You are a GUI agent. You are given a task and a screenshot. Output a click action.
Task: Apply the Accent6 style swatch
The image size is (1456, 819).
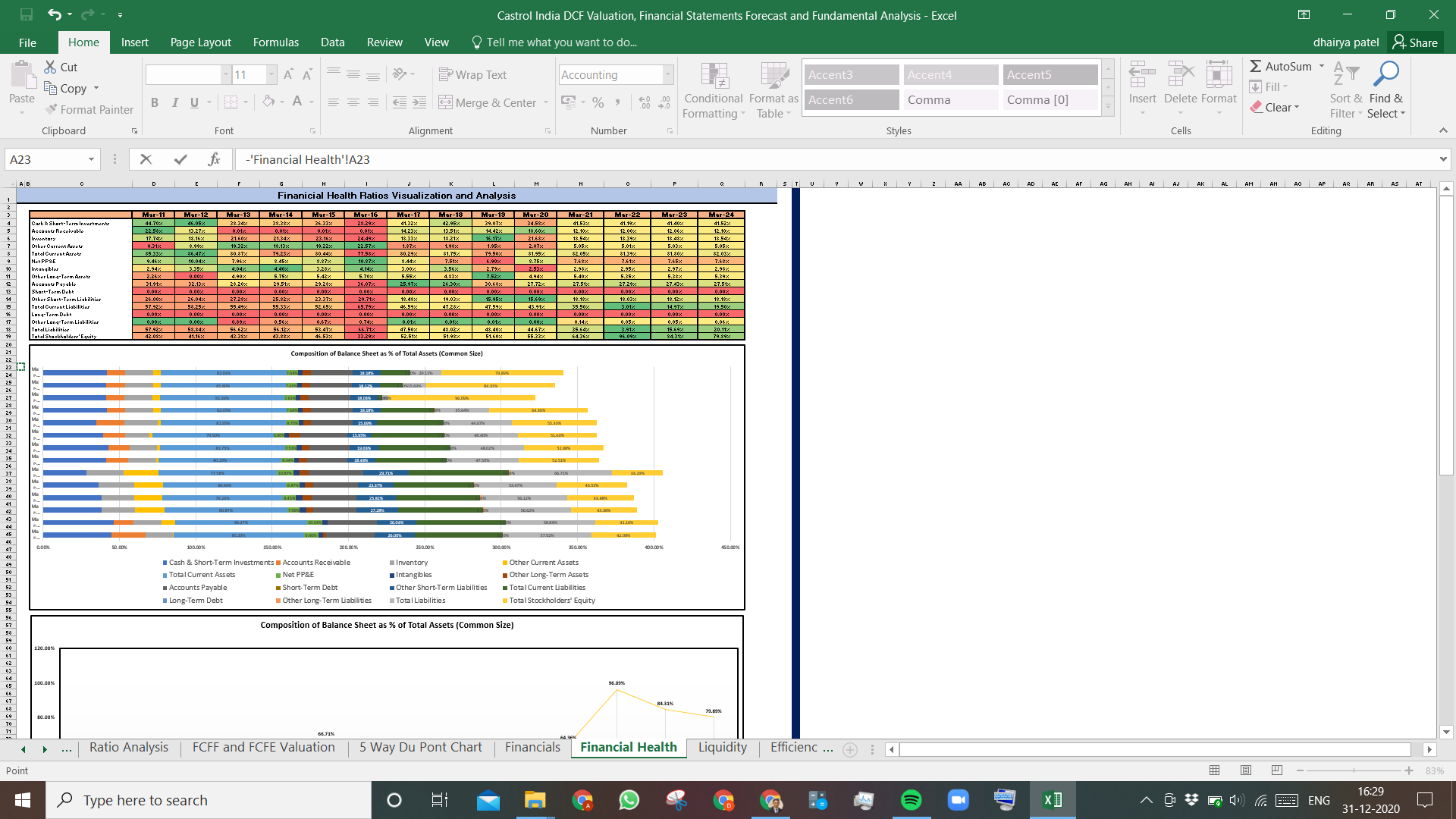pyautogui.click(x=851, y=99)
